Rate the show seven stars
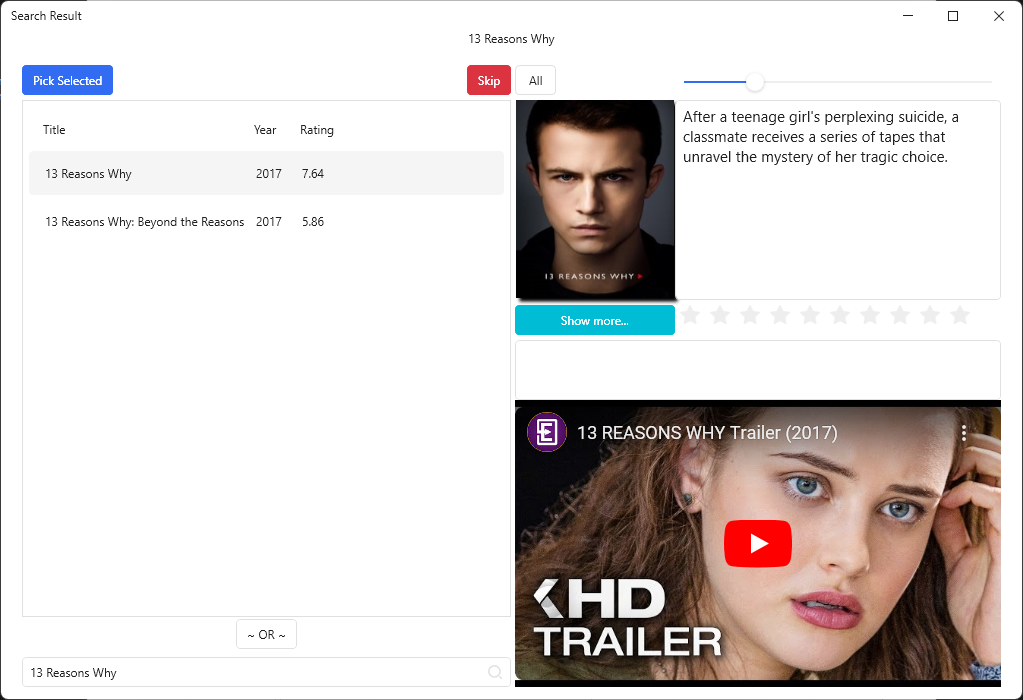This screenshot has height=700, width=1023. click(870, 316)
